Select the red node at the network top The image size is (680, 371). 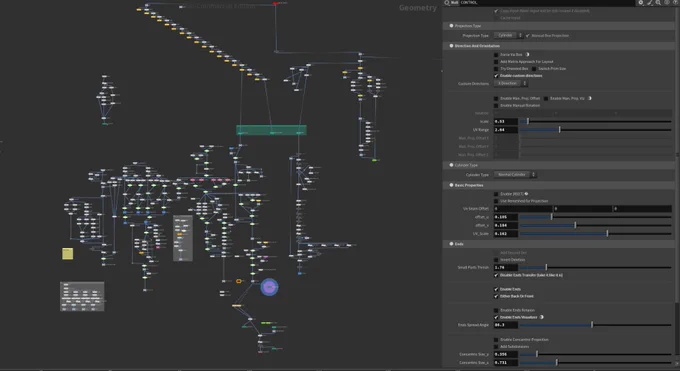[x=275, y=3]
